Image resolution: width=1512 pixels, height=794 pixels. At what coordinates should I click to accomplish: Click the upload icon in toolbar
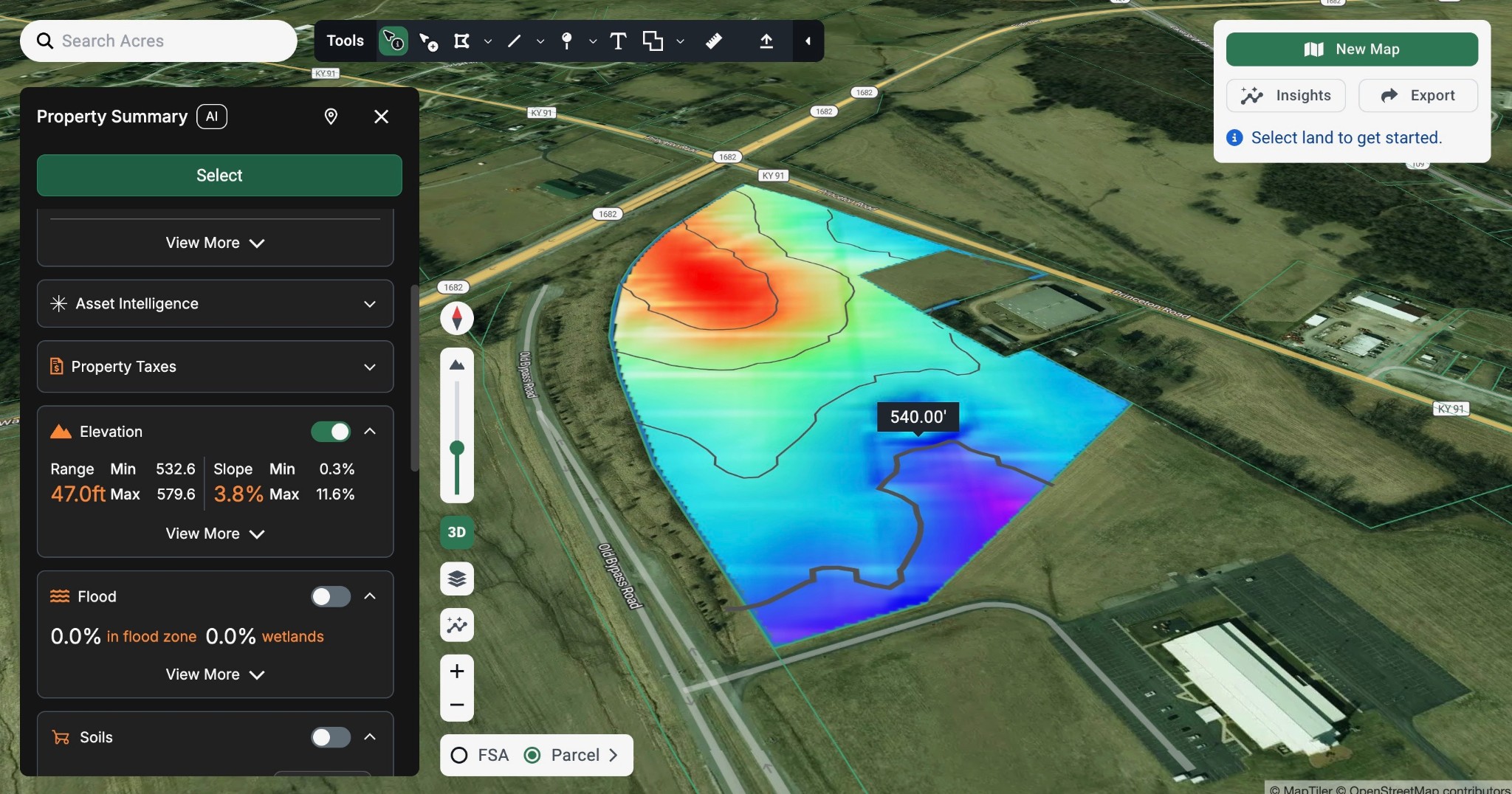click(766, 41)
